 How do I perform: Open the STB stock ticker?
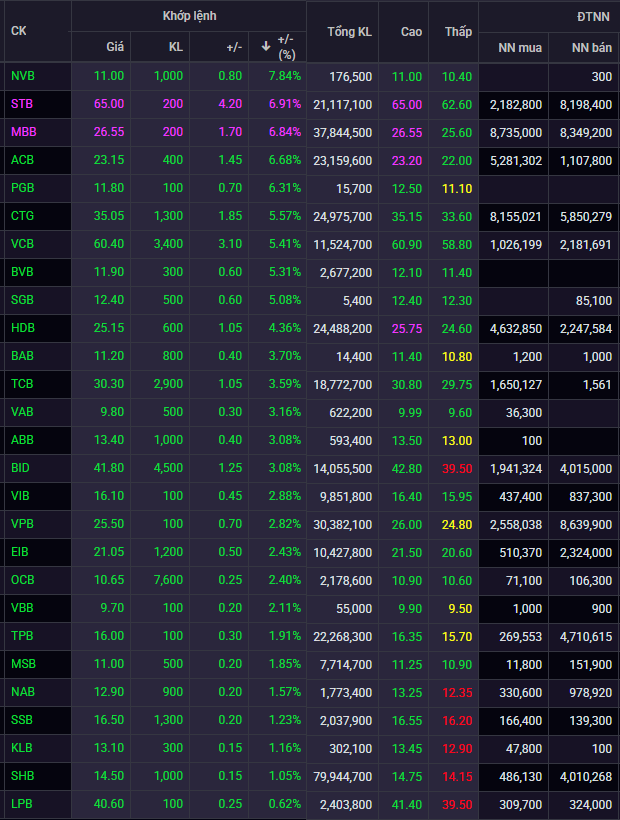22,104
